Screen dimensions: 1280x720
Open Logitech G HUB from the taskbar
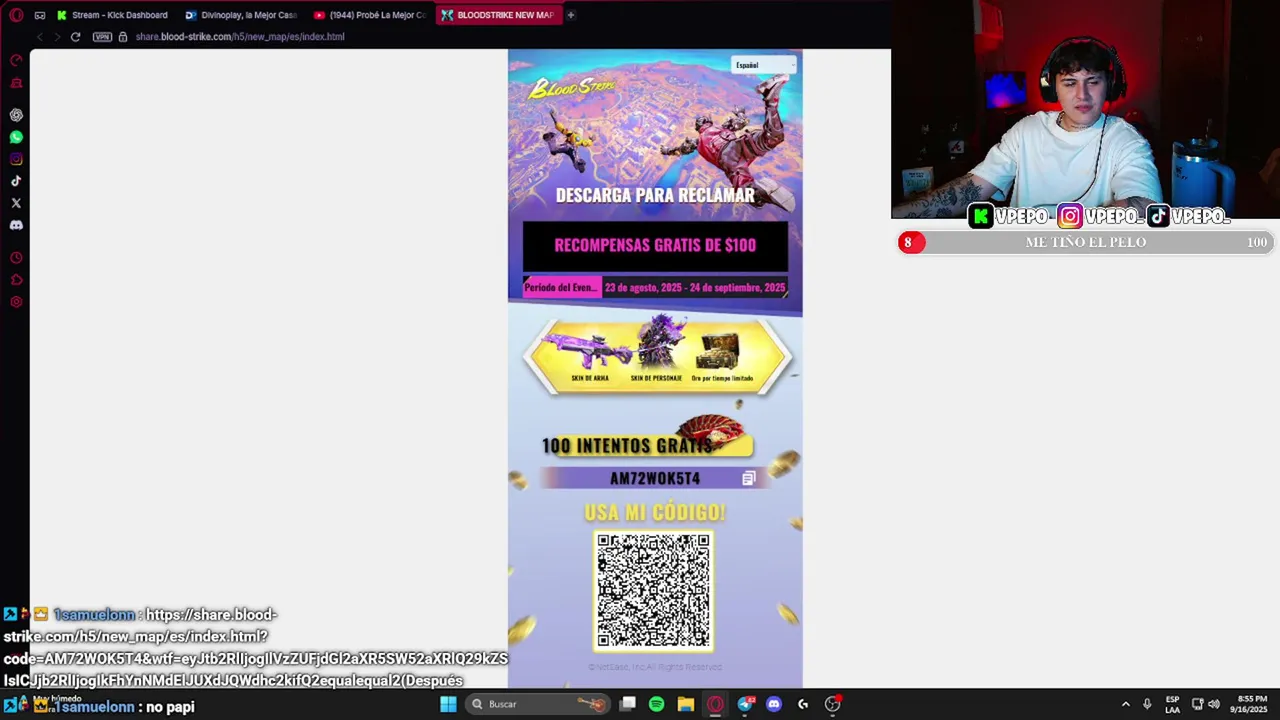click(803, 704)
